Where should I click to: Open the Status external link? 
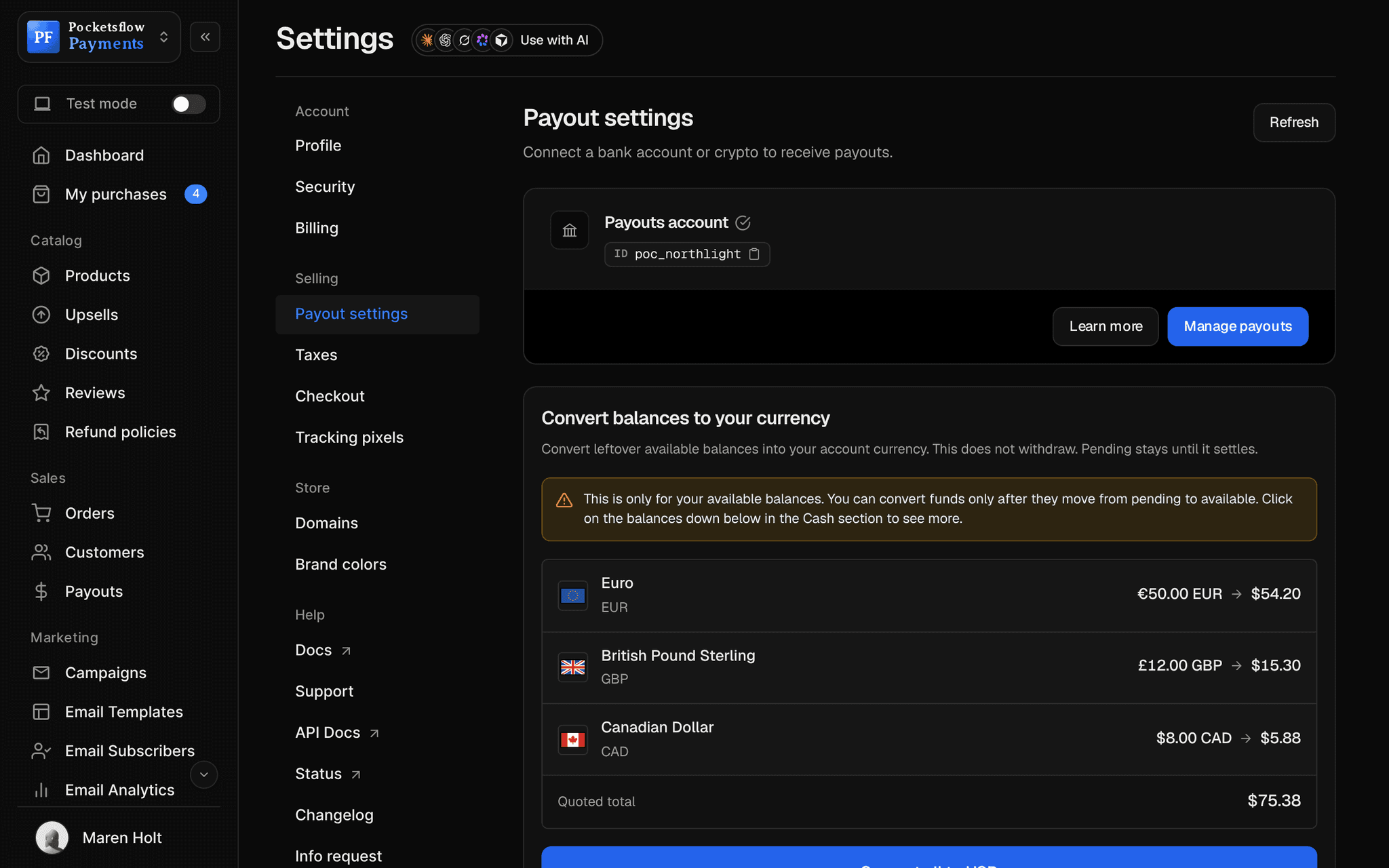click(x=328, y=774)
